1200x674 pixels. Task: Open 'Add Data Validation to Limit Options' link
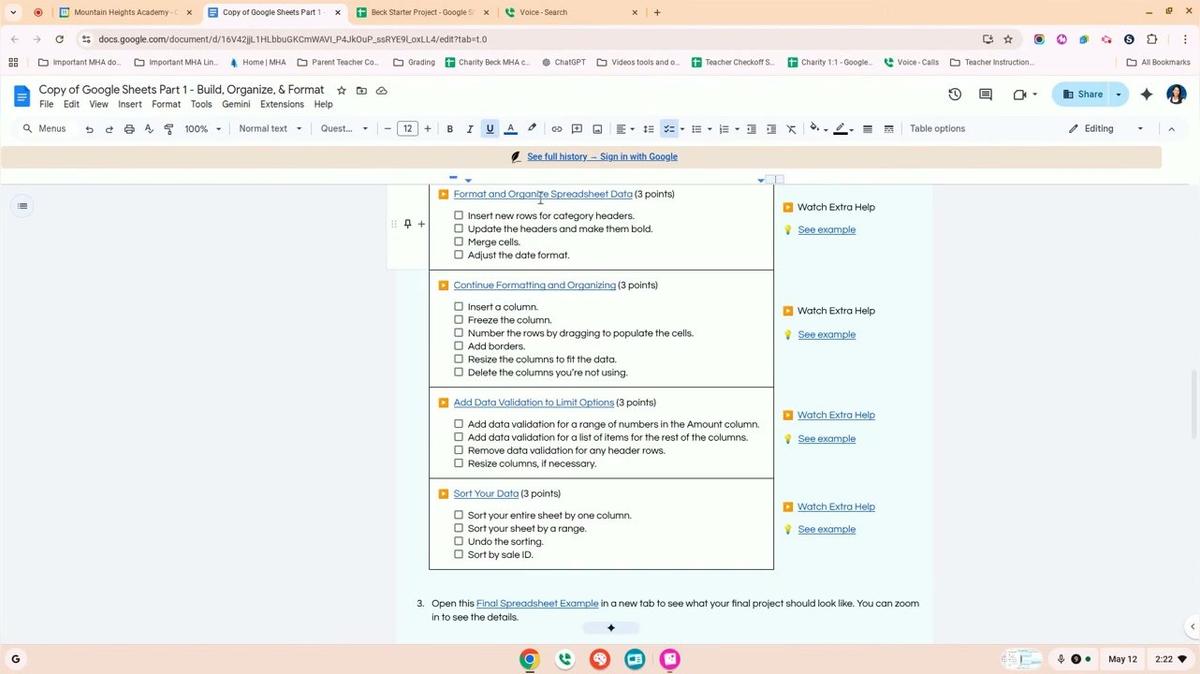point(534,402)
